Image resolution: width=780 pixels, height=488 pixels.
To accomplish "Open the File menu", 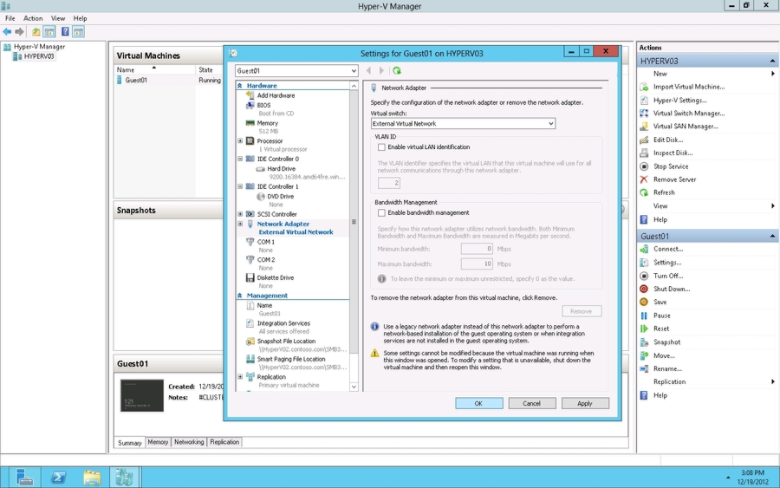I will pos(10,18).
